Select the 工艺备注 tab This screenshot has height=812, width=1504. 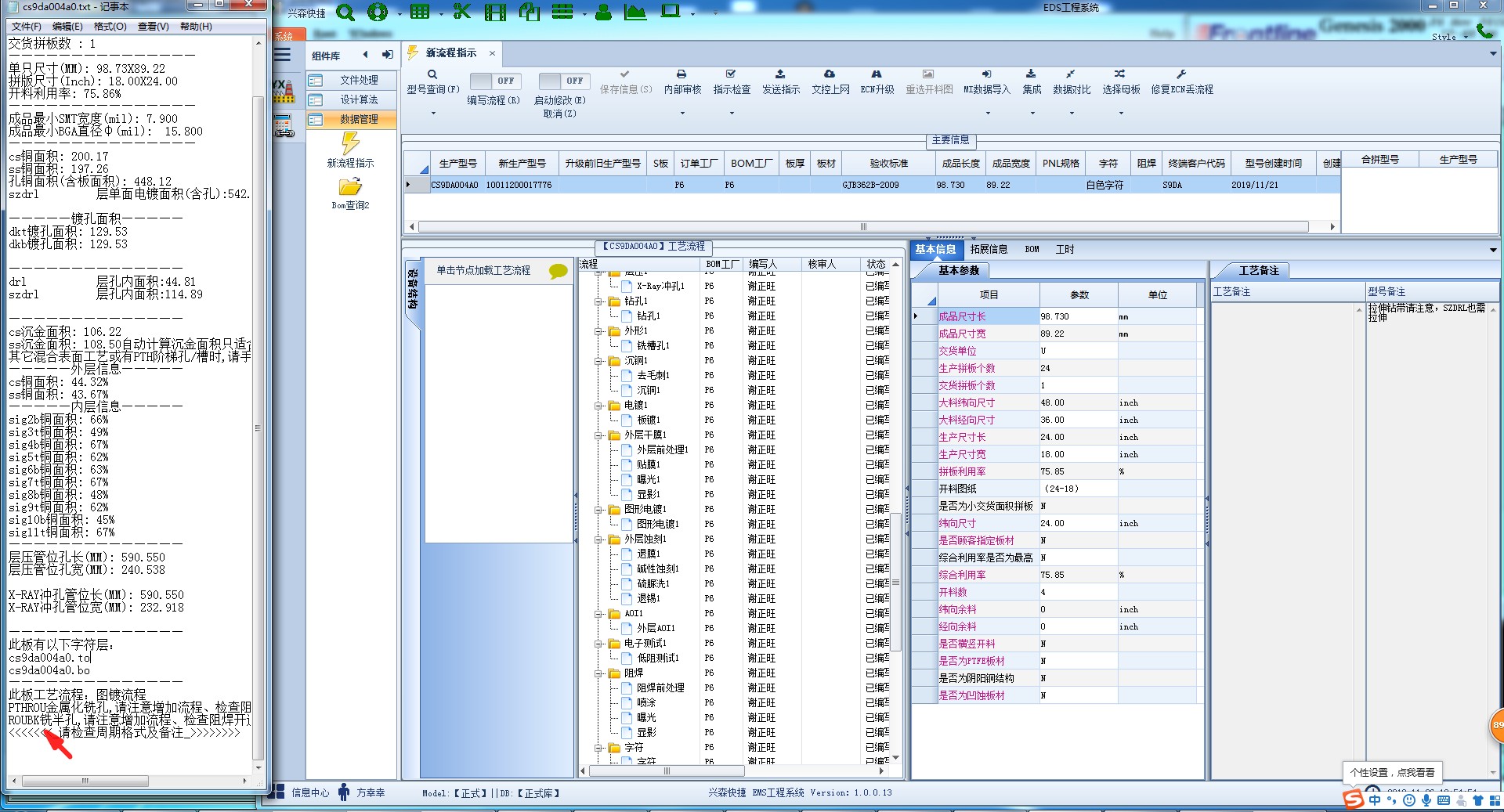pyautogui.click(x=1258, y=271)
